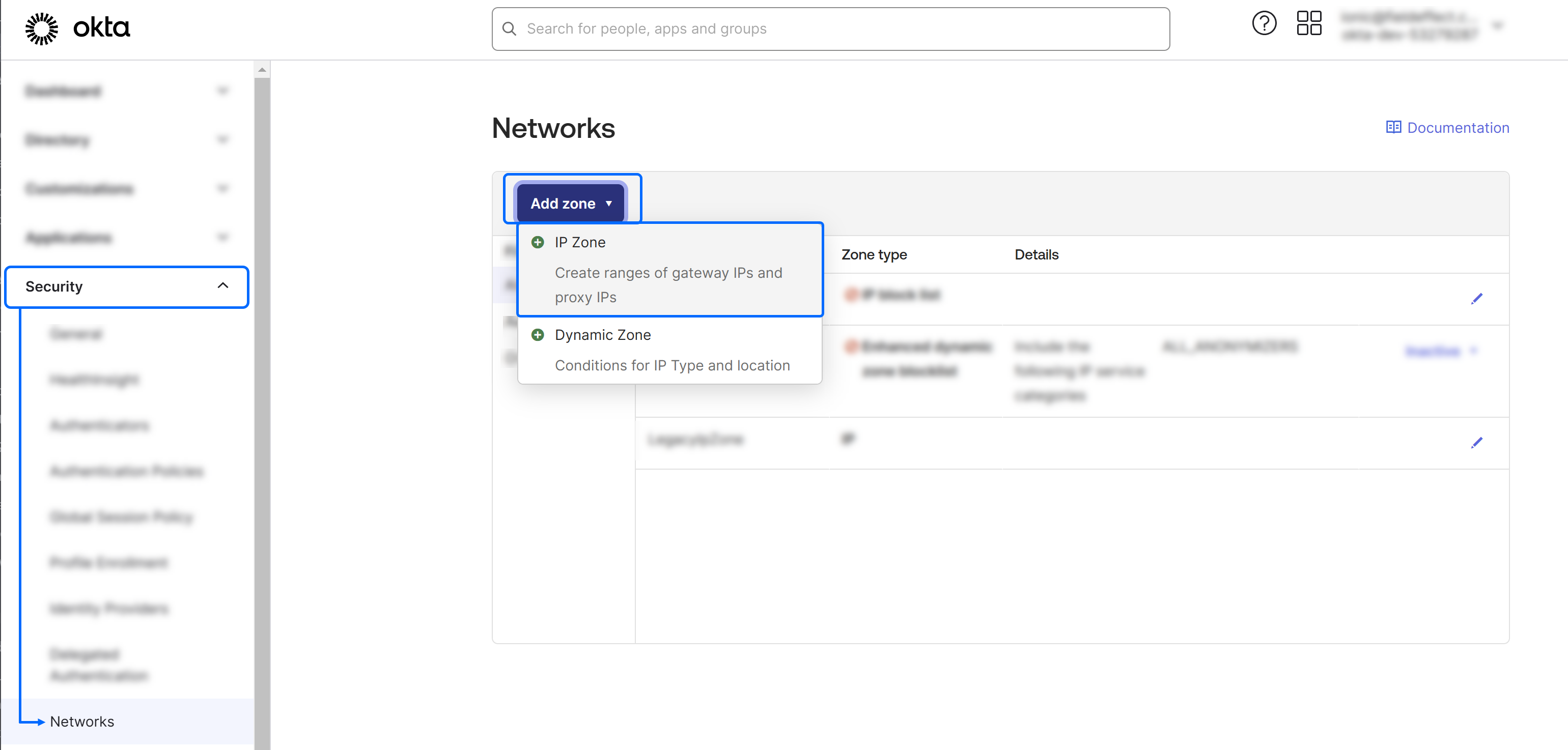
Task: Click the green plus next to IP Zone
Action: 538,243
